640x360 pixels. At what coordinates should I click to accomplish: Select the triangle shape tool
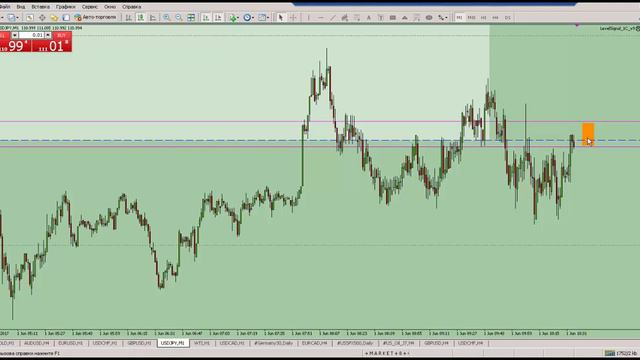[404, 18]
